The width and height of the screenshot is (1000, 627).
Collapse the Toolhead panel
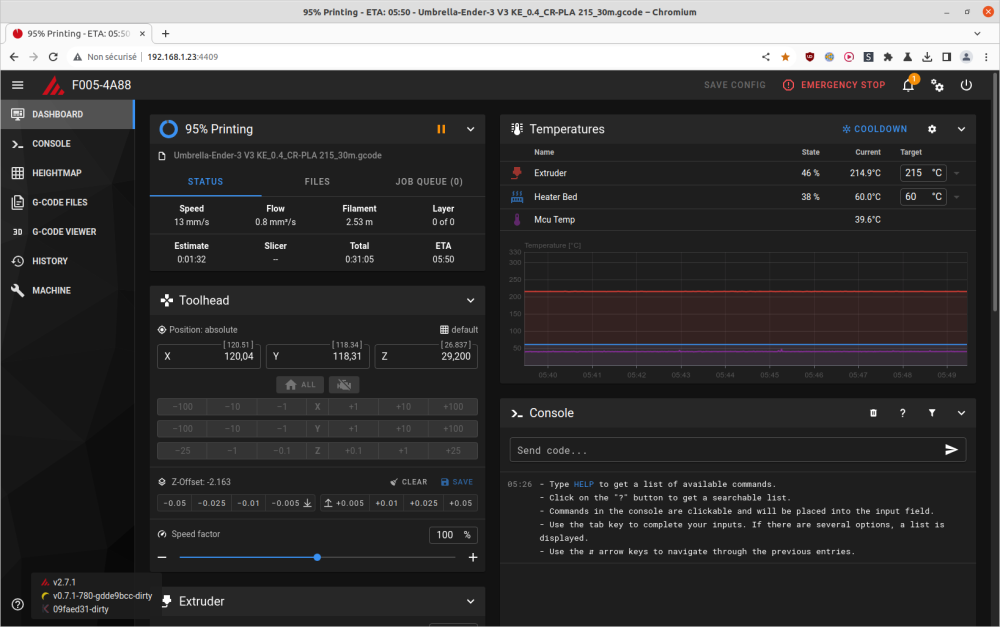(471, 300)
